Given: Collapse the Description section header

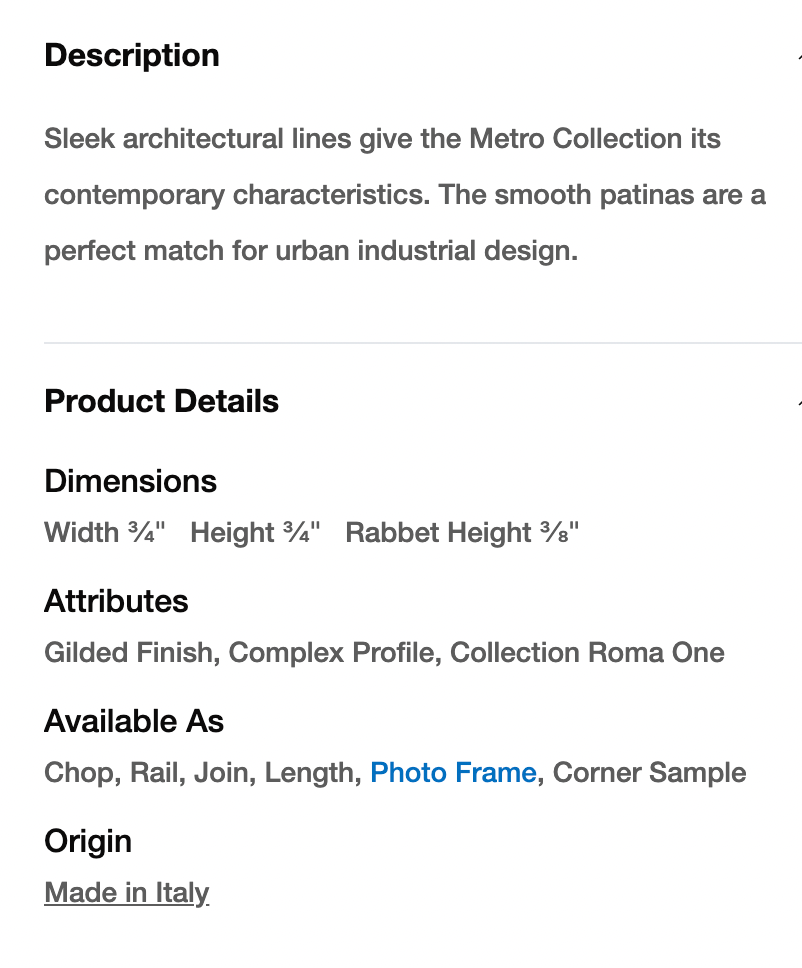Looking at the screenshot, I should pos(132,55).
